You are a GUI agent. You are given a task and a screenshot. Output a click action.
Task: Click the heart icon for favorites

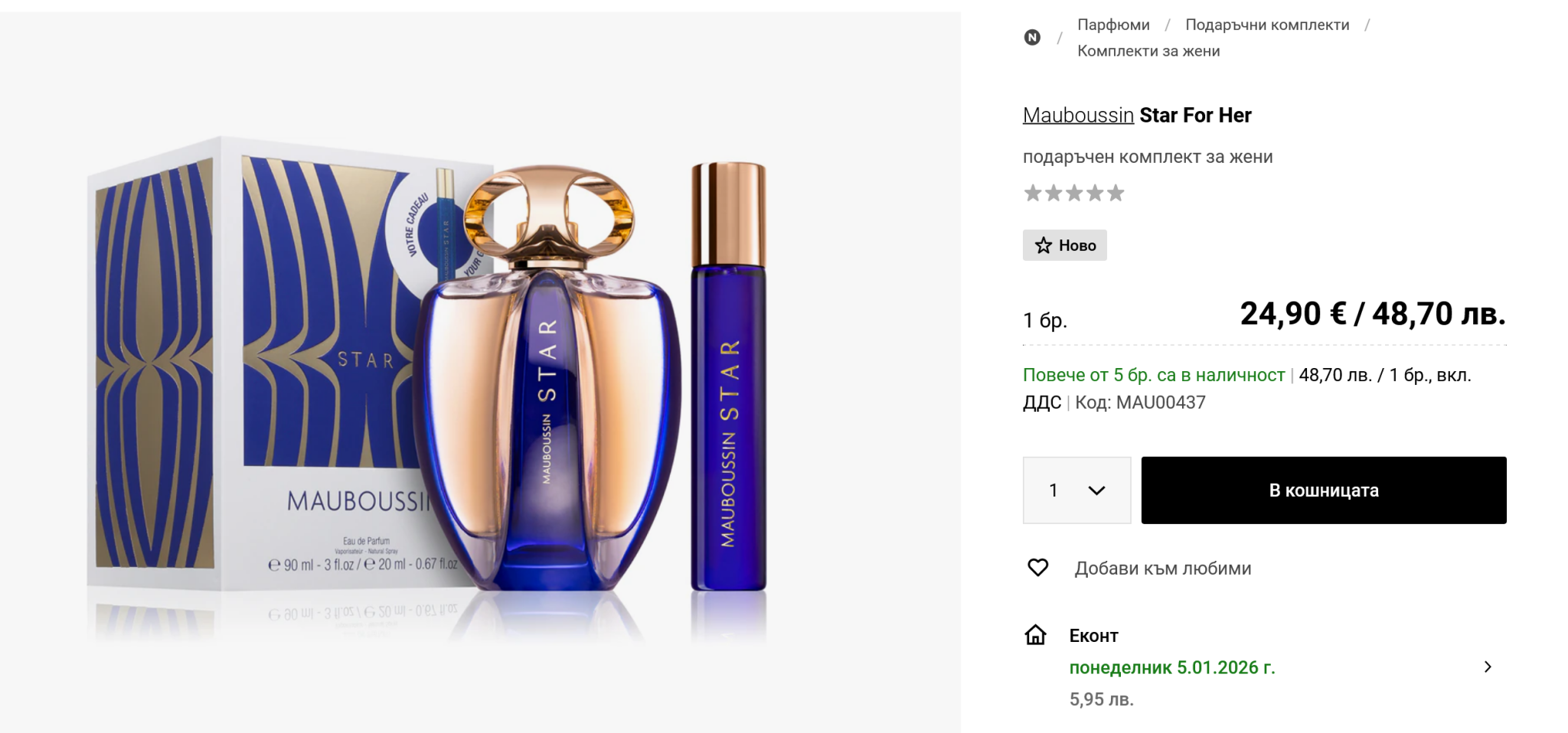tap(1037, 568)
